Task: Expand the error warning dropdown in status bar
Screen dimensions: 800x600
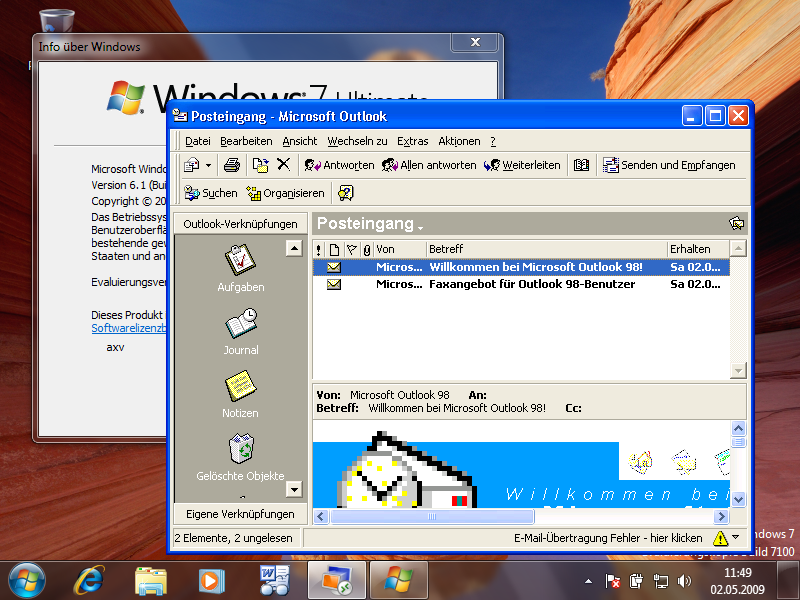Action: (735, 538)
